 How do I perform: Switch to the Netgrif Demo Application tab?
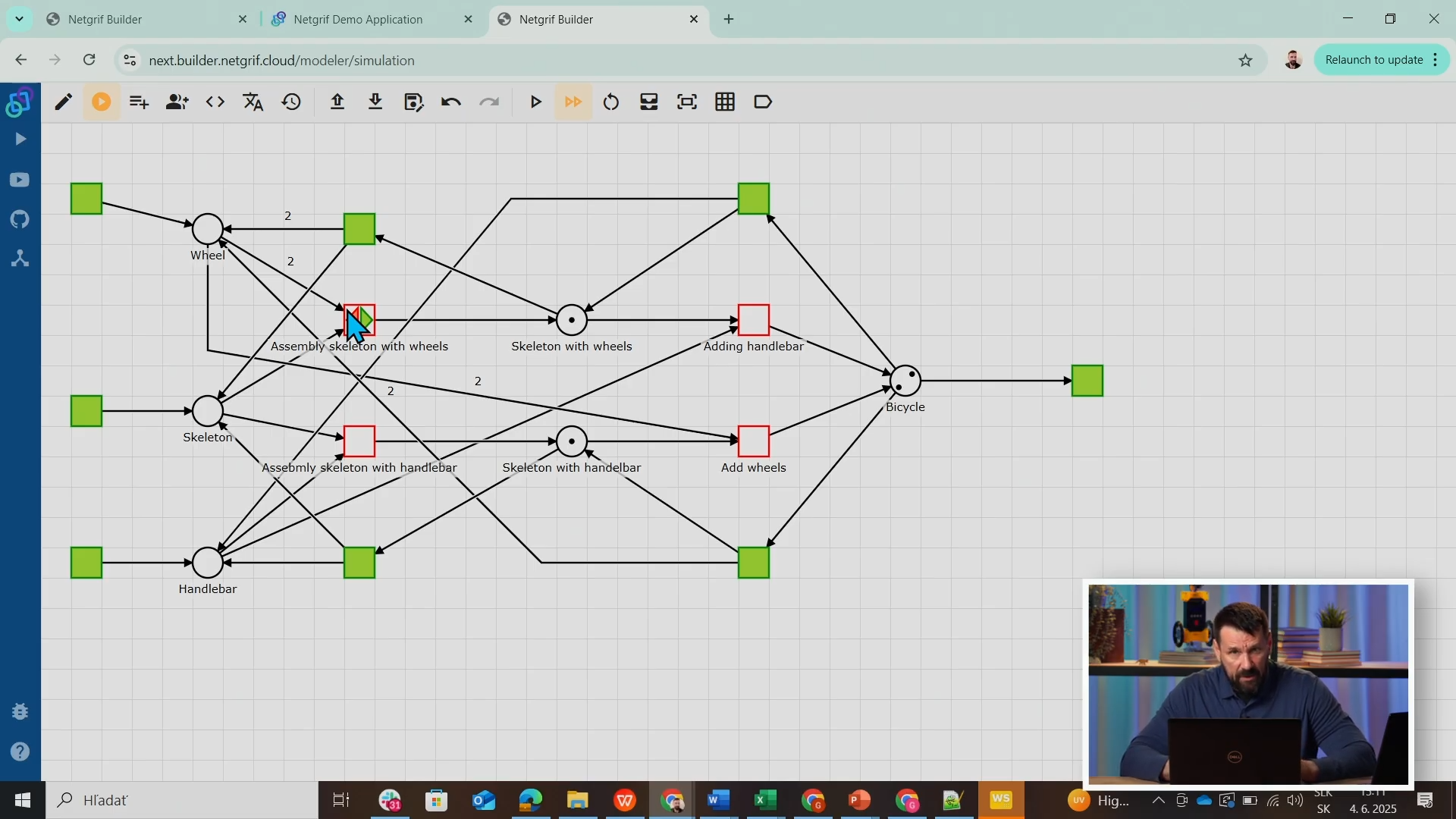372,19
